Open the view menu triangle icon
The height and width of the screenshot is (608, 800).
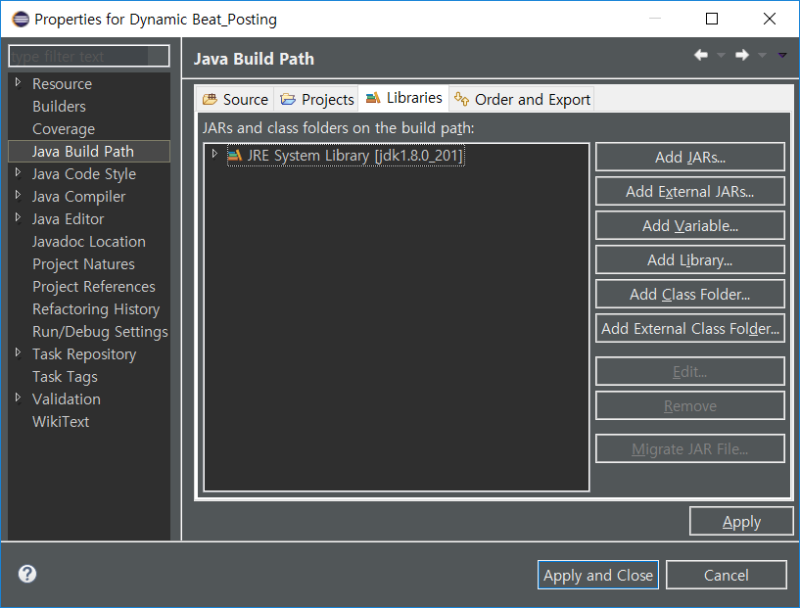[782, 55]
